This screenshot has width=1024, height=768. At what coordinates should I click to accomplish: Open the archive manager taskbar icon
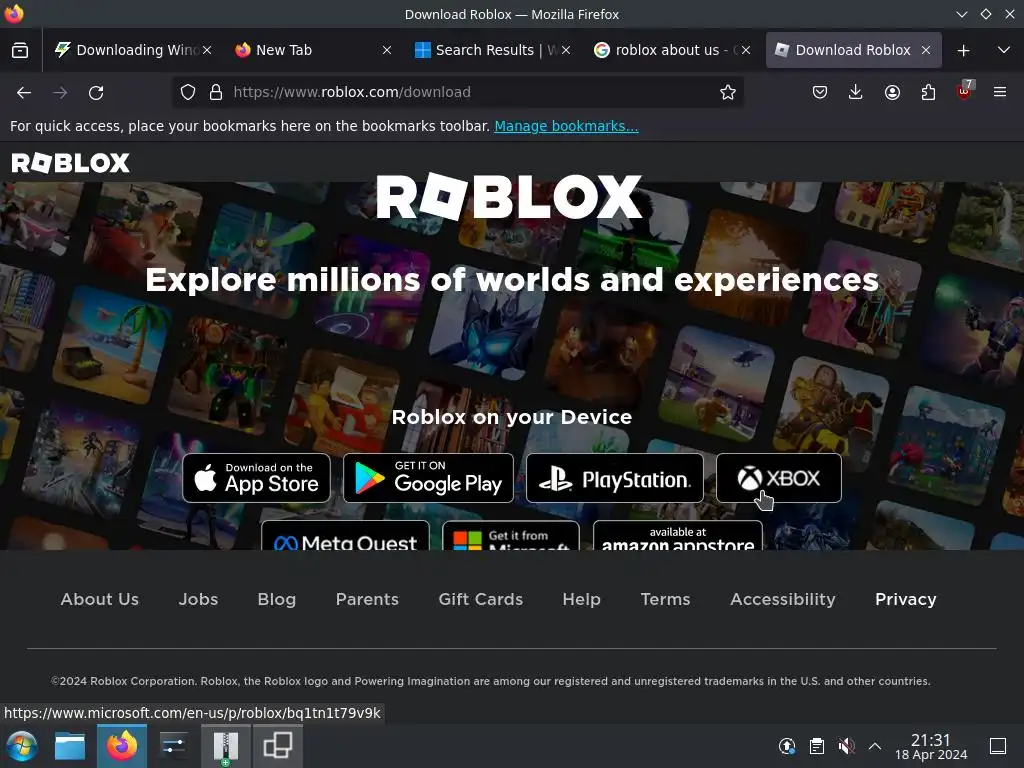click(225, 746)
